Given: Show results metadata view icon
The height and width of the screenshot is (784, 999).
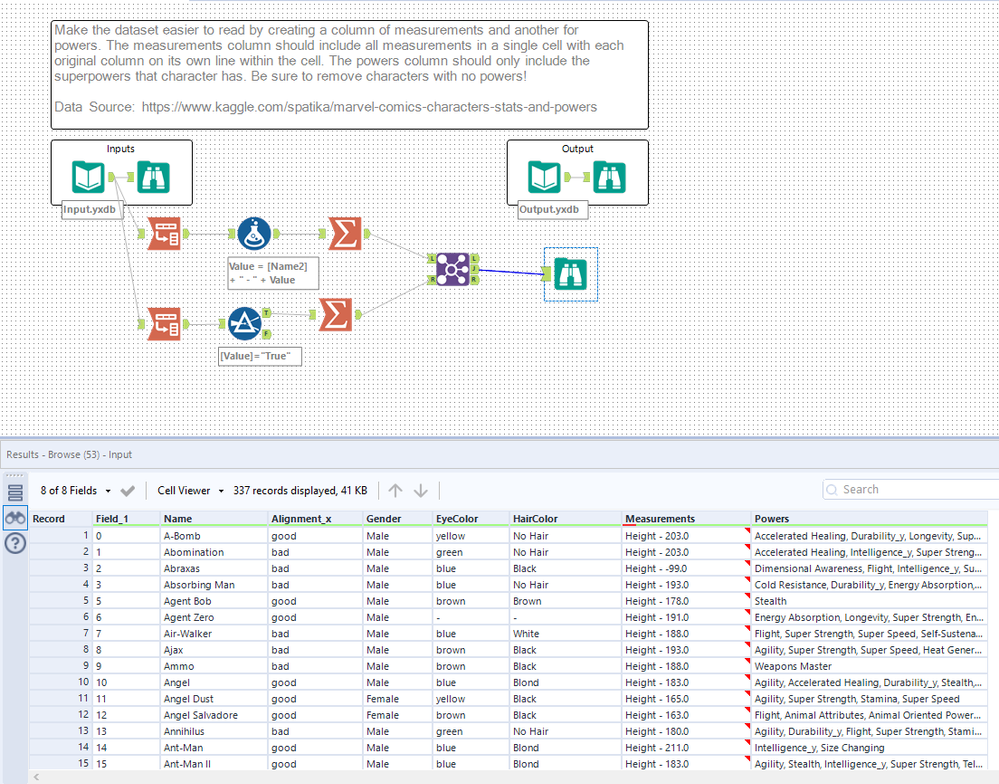Looking at the screenshot, I should [15, 493].
